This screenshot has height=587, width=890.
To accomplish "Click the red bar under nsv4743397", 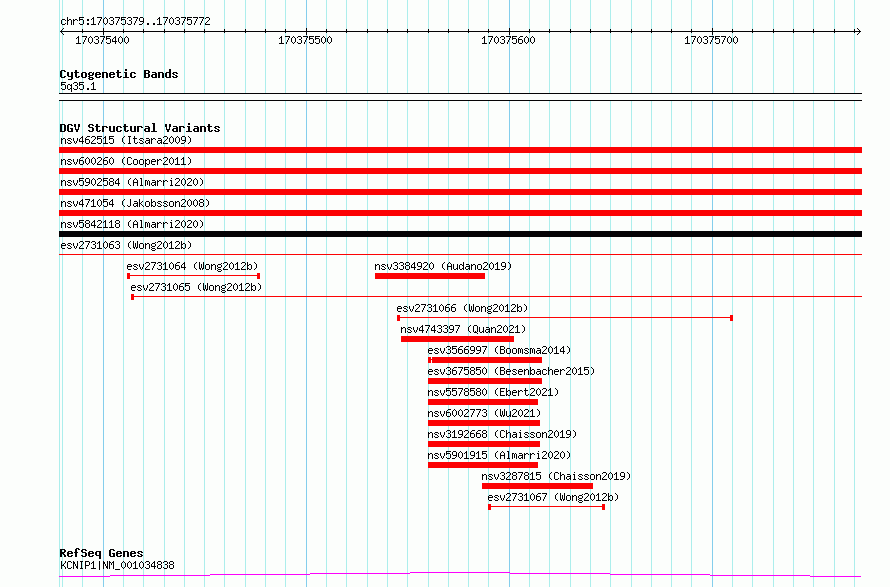I will click(457, 339).
